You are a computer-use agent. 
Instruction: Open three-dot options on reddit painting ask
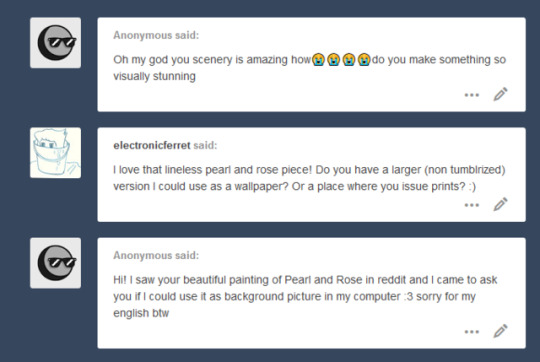tap(471, 332)
